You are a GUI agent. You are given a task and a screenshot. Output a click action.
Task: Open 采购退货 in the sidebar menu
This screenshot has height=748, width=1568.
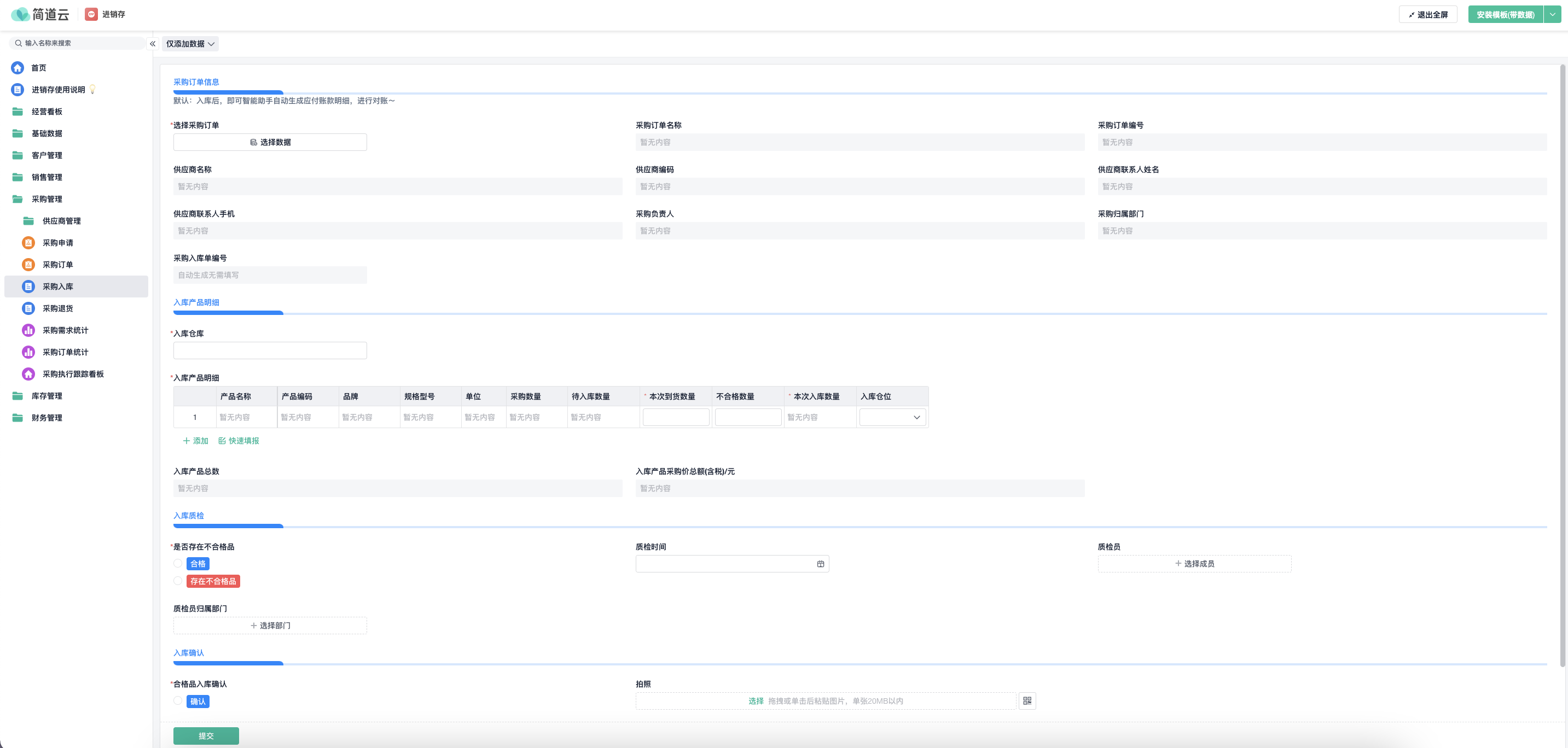point(58,308)
